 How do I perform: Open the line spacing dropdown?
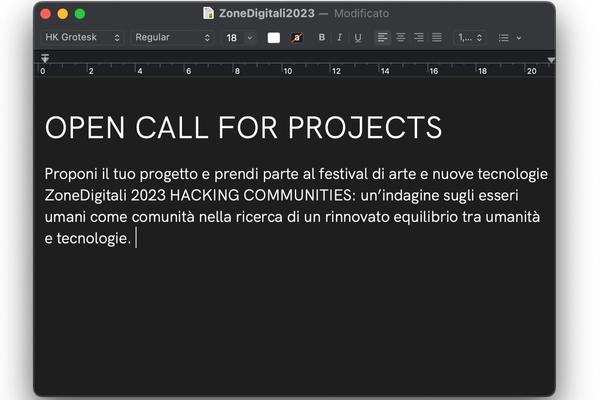point(470,38)
